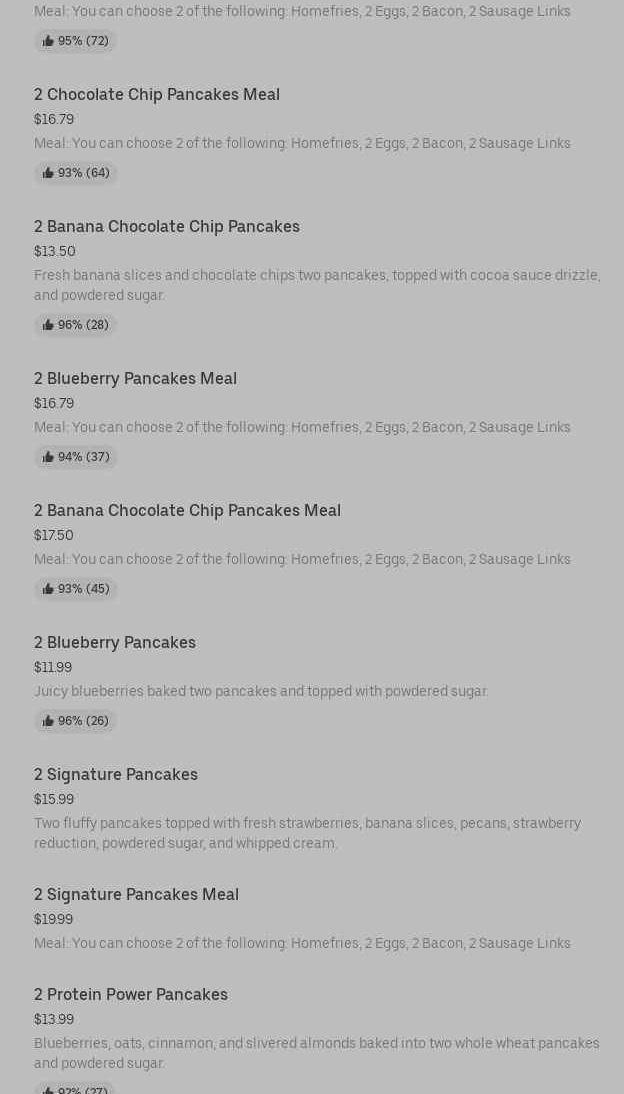The height and width of the screenshot is (1094, 624).
Task: Click the 95% (72) thumbs-up rating badge
Action: (x=75, y=41)
